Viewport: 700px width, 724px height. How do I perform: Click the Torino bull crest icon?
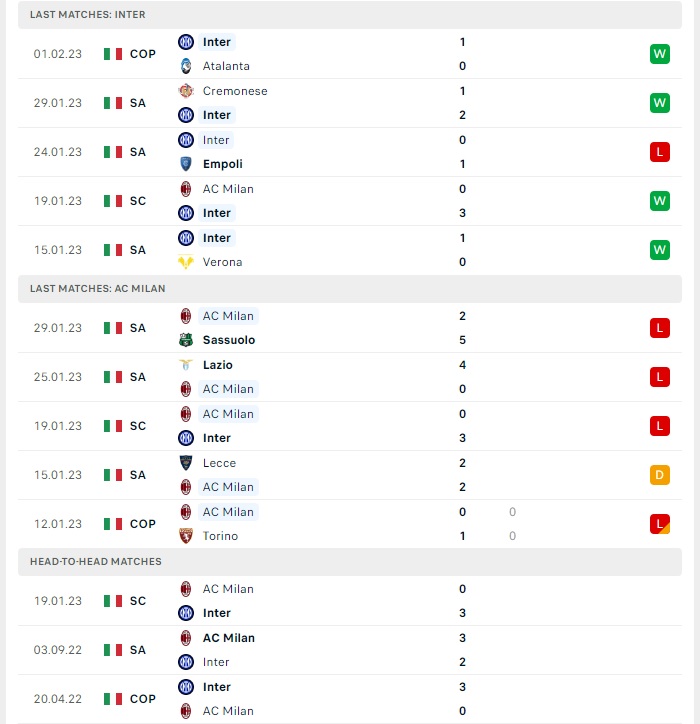(186, 536)
